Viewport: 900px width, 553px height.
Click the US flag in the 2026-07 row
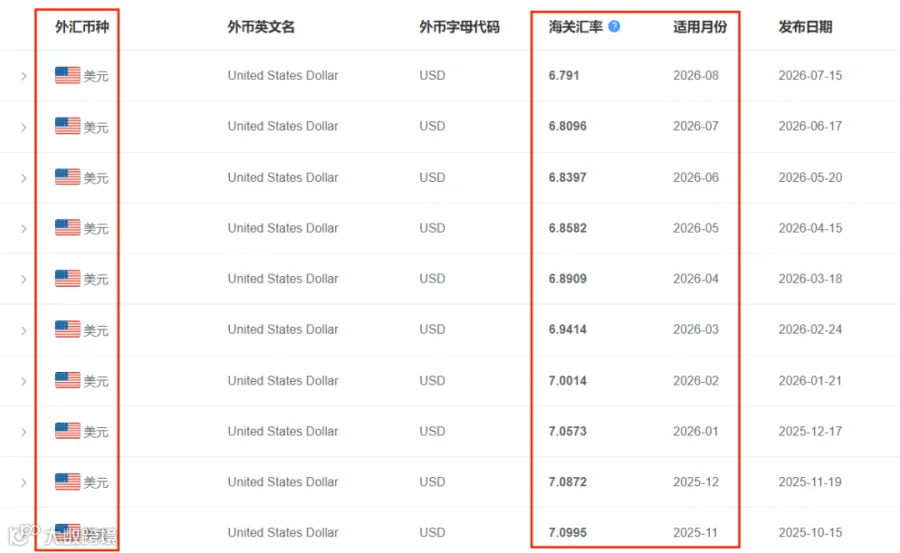[68, 126]
